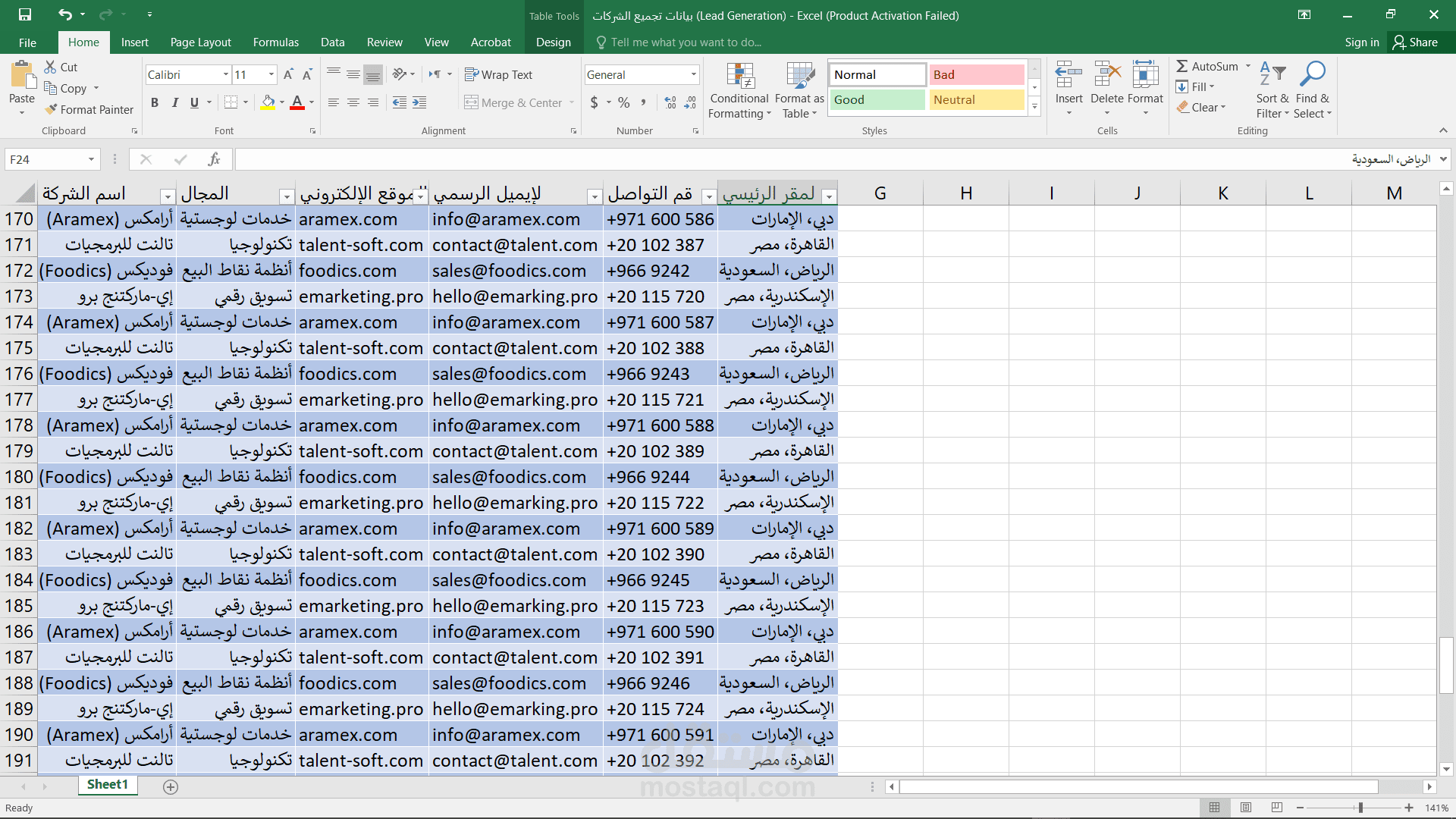Screen dimensions: 1456x819
Task: Apply the red Font Color A
Action: tap(297, 102)
